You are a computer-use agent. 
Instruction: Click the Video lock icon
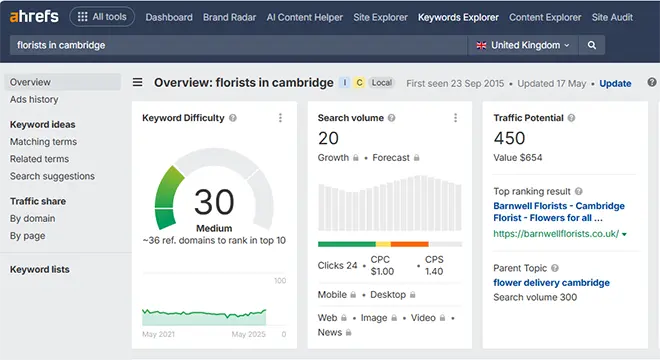442,318
